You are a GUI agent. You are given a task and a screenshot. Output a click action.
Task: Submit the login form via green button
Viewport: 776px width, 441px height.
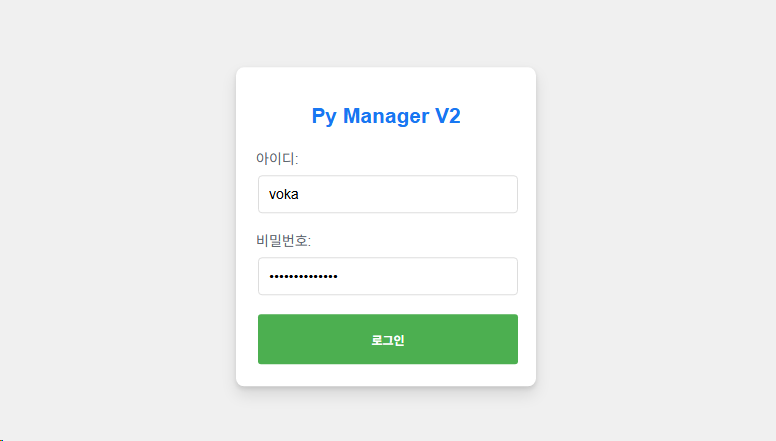pyautogui.click(x=388, y=339)
